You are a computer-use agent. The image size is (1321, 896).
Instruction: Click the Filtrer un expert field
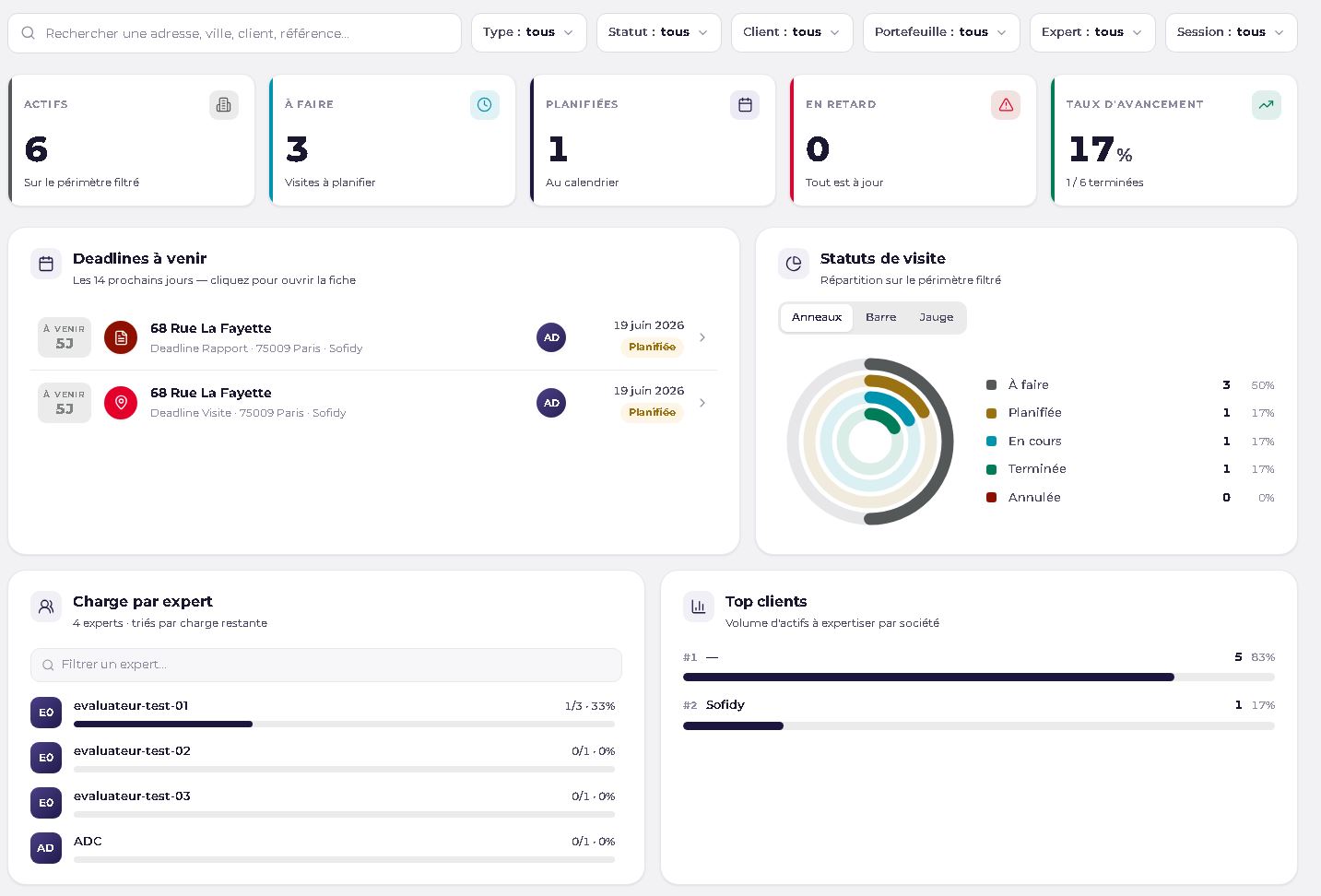[x=326, y=665]
